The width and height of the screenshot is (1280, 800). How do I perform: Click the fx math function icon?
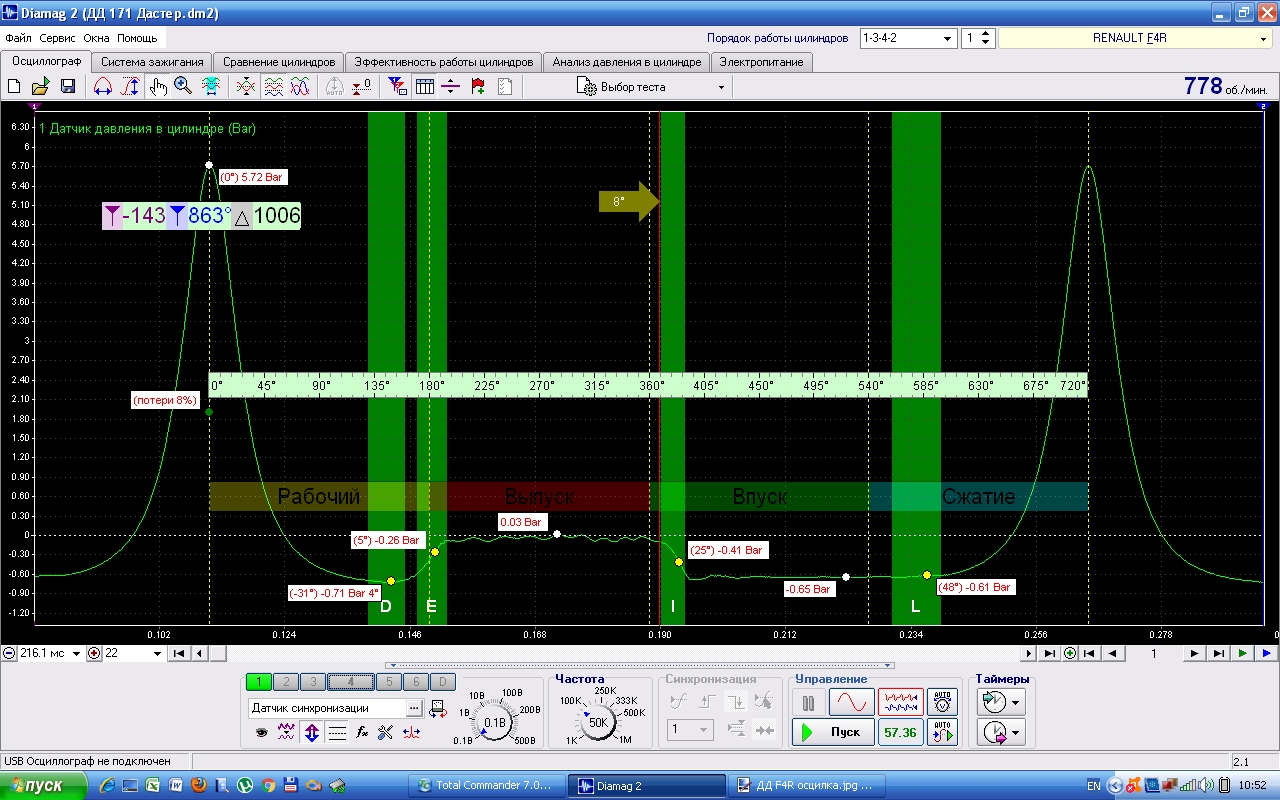point(362,733)
